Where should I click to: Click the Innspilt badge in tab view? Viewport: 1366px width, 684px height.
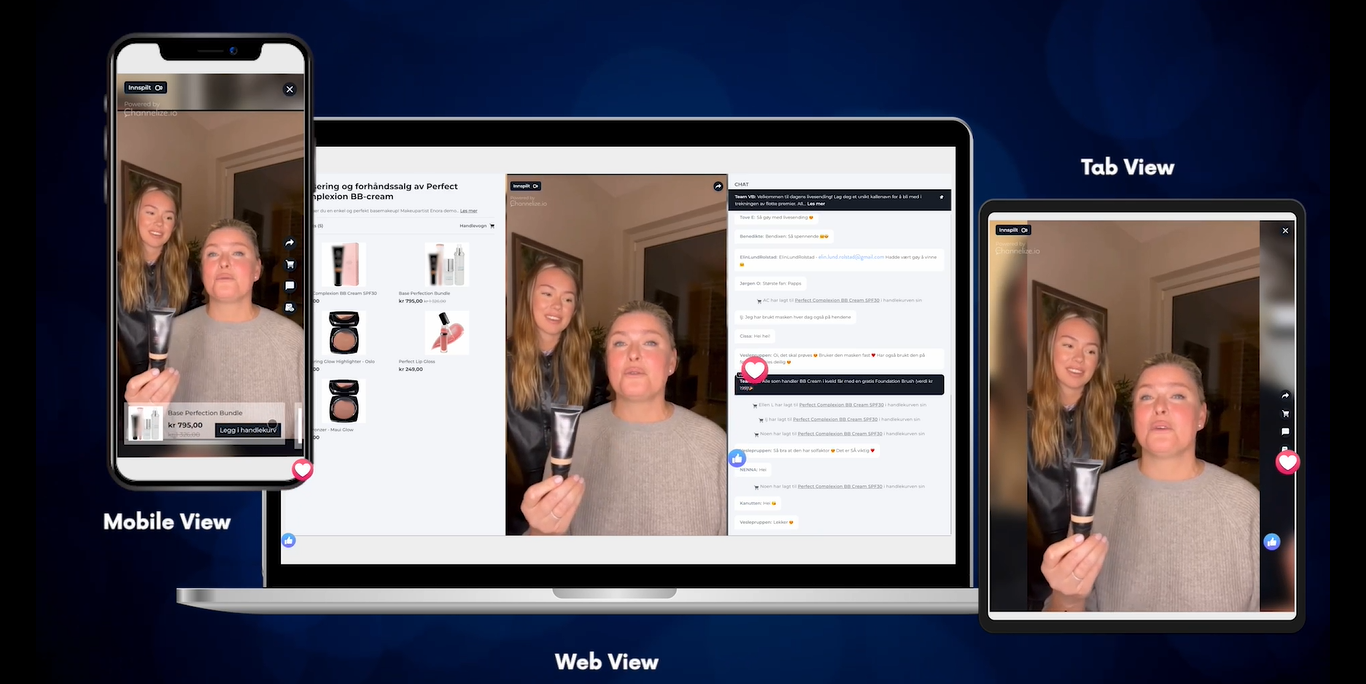[x=1012, y=230]
